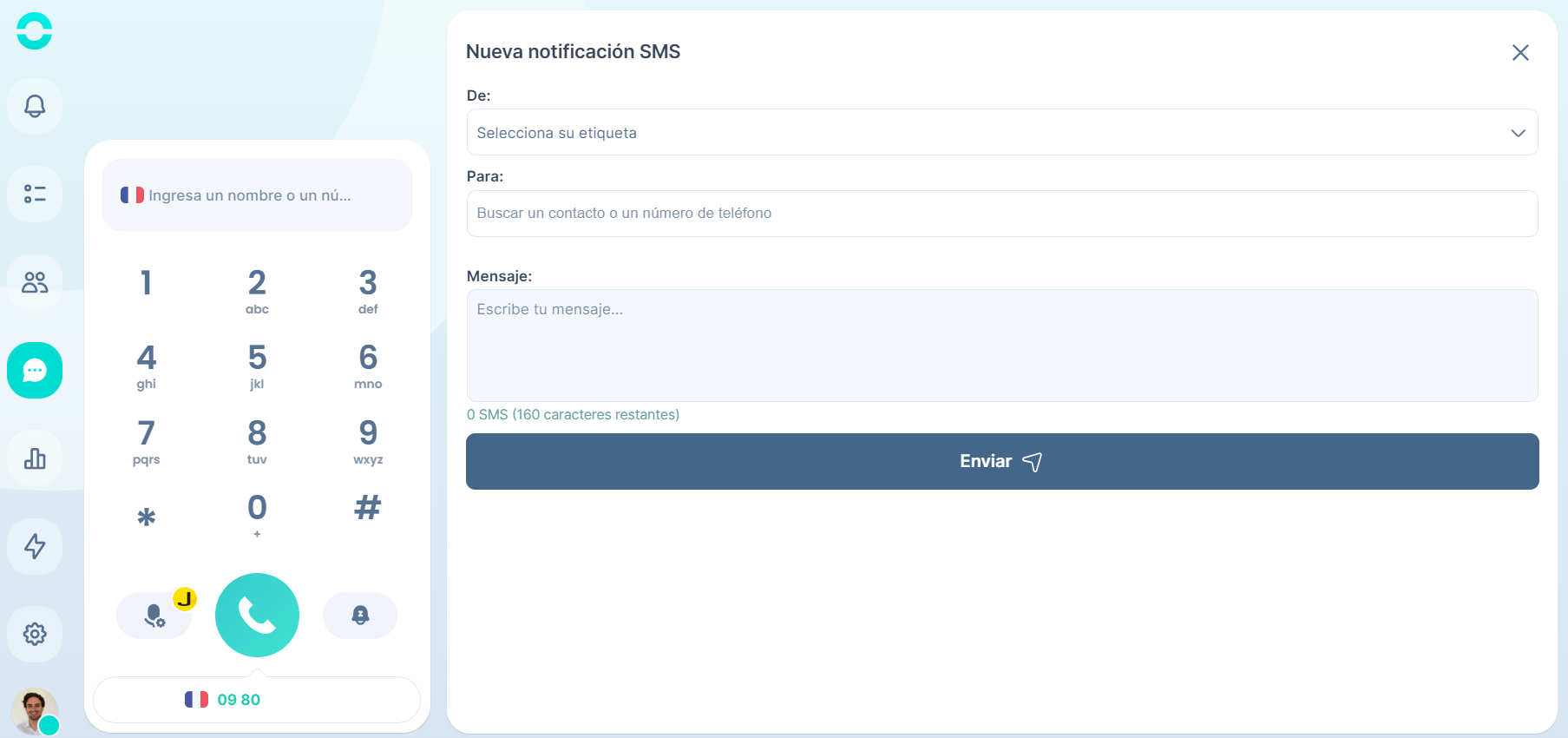Tap keypad digit 6 mno

pyautogui.click(x=368, y=366)
